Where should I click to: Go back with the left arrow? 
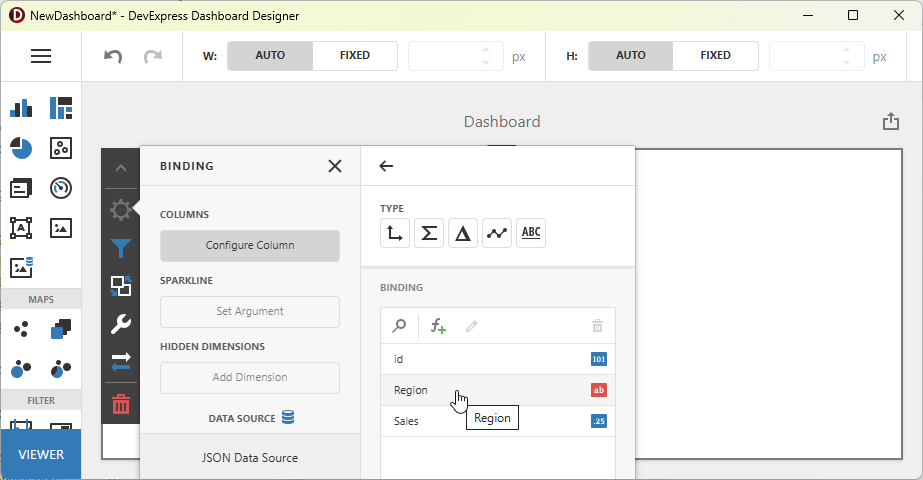pyautogui.click(x=386, y=166)
